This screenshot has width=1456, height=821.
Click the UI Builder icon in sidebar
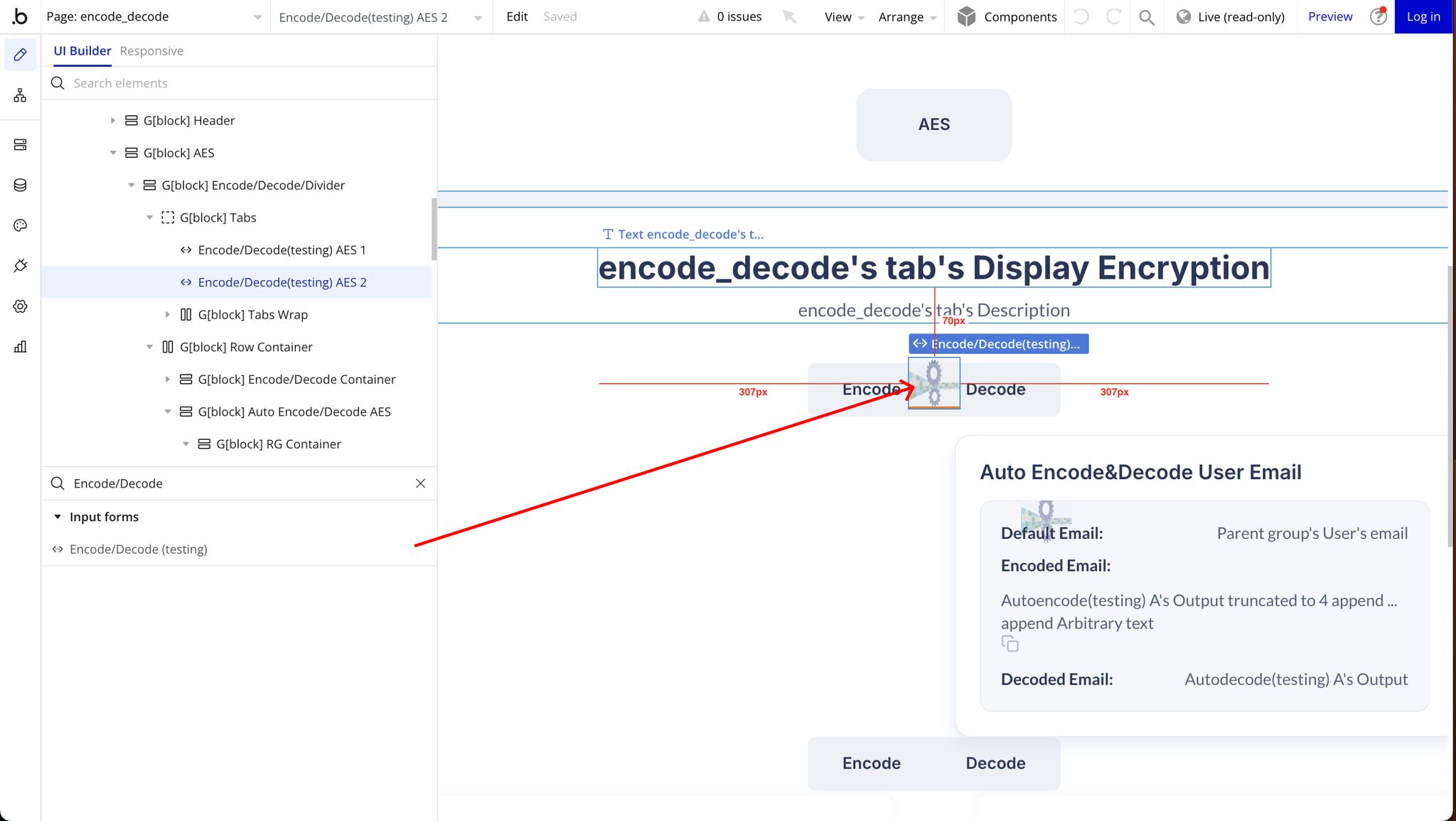coord(20,55)
